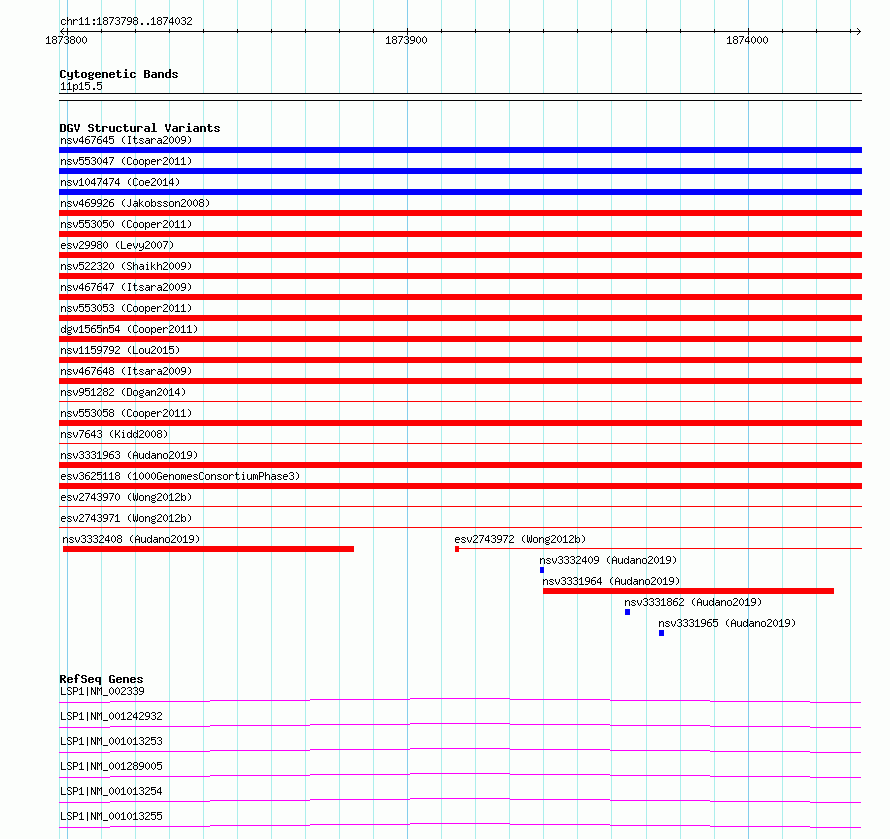Screen dimensions: 890x839
Task: Open nsv553058 (Cooper2011) variant
Action: [x=126, y=413]
